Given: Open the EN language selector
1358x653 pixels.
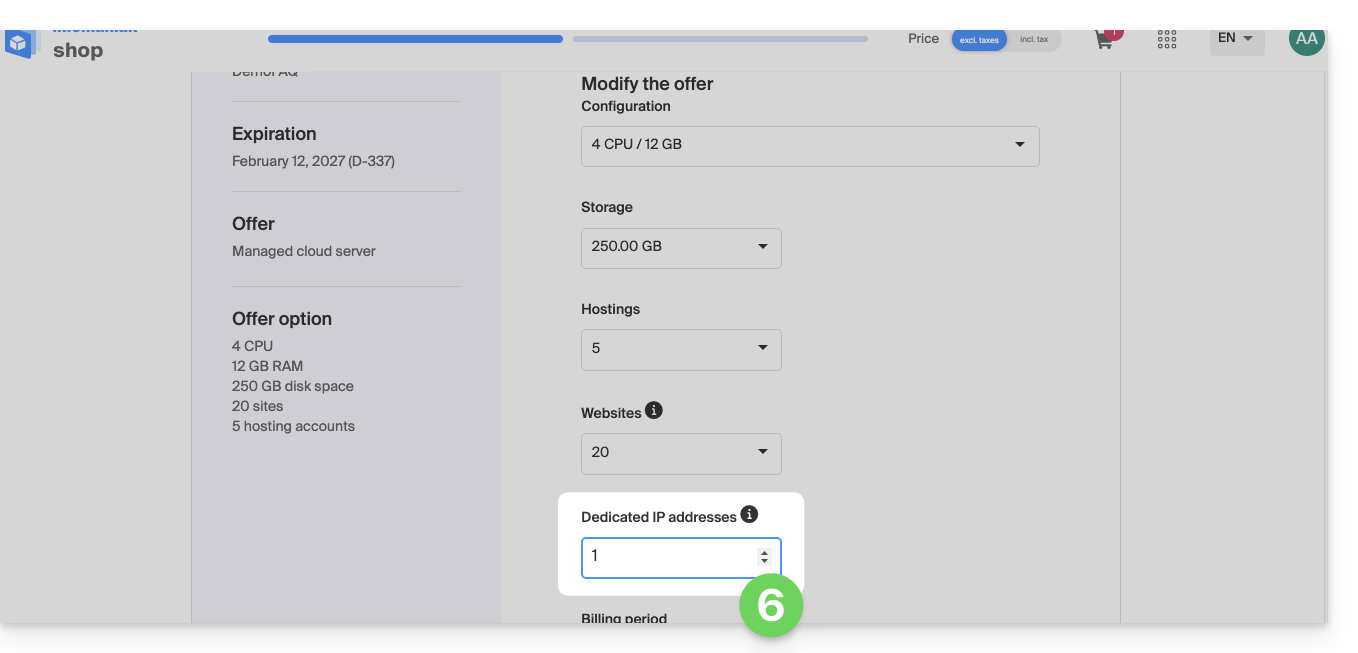Looking at the screenshot, I should click(1236, 39).
